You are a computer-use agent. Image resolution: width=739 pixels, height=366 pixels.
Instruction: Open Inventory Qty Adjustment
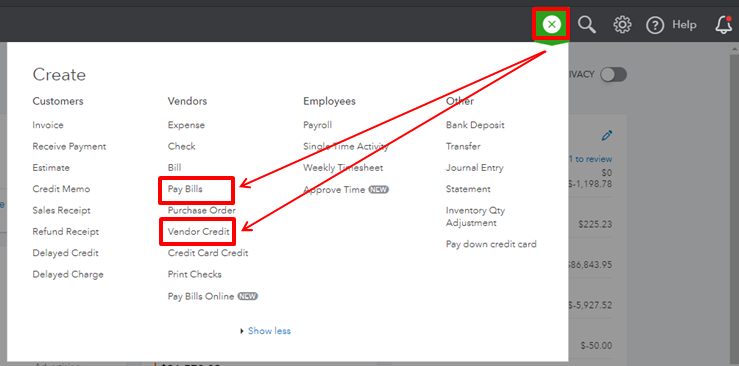click(x=476, y=217)
